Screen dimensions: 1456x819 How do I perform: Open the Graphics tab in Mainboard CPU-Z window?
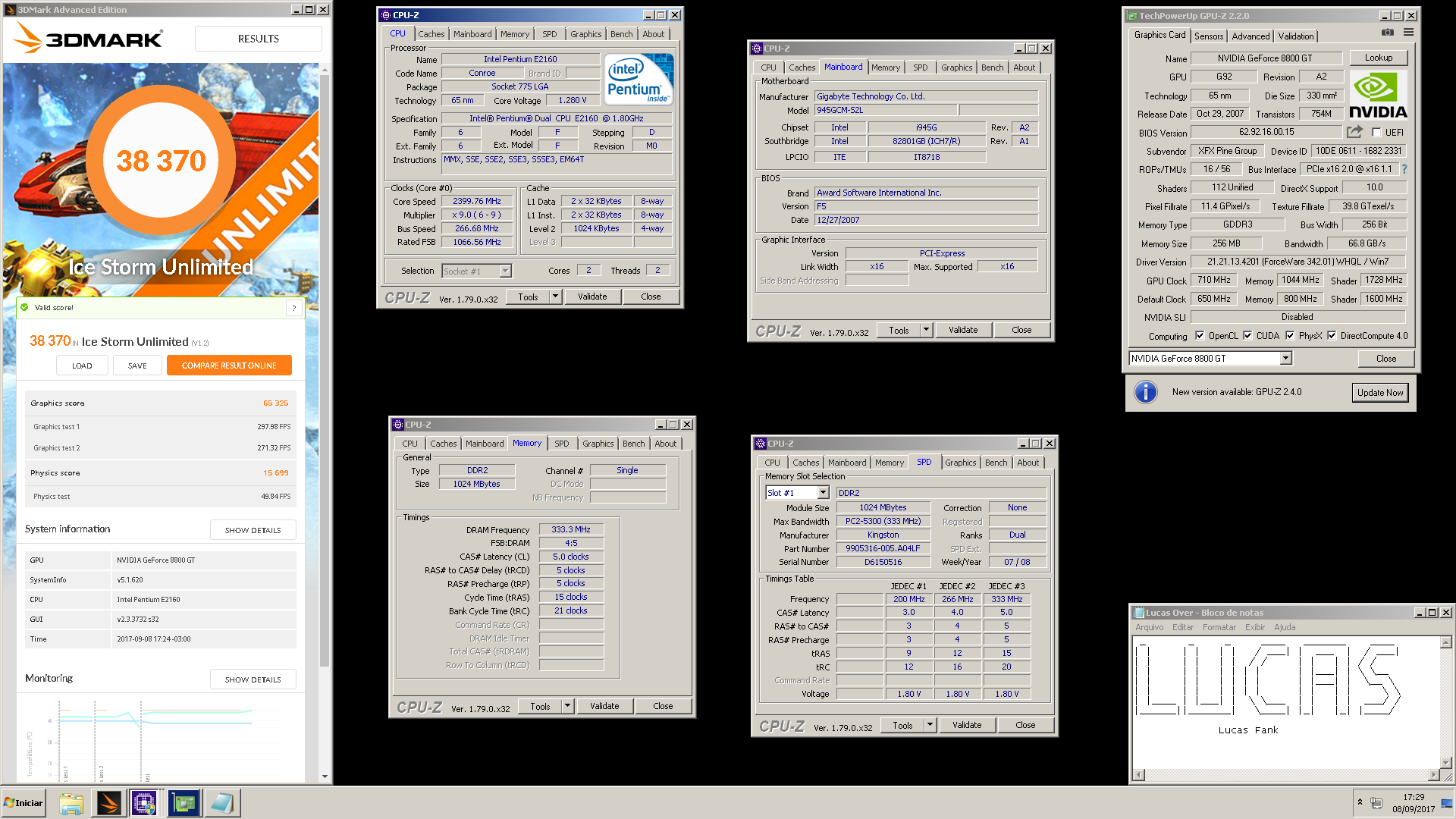pyautogui.click(x=956, y=67)
